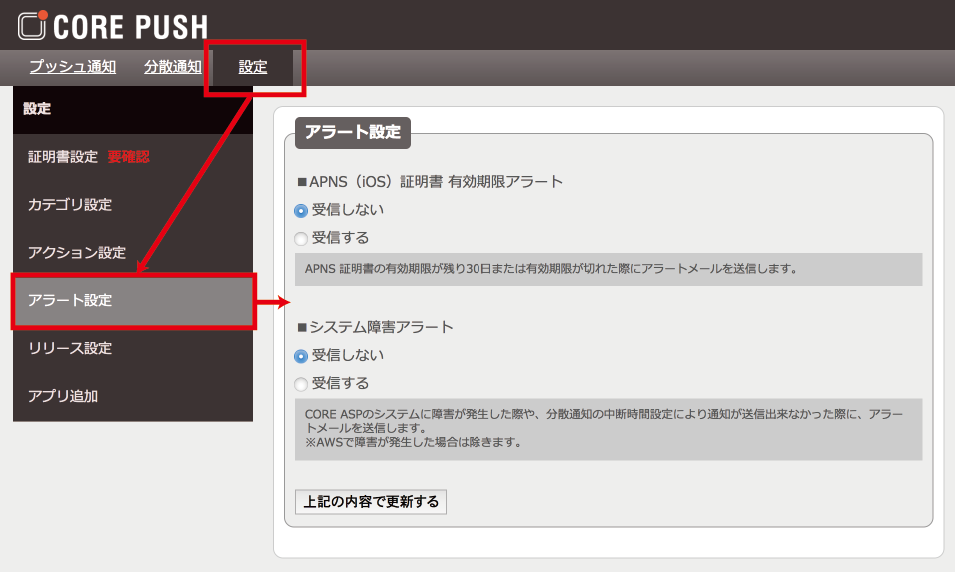
Task: Open アクション設定 in the sidebar
Action: 77,252
